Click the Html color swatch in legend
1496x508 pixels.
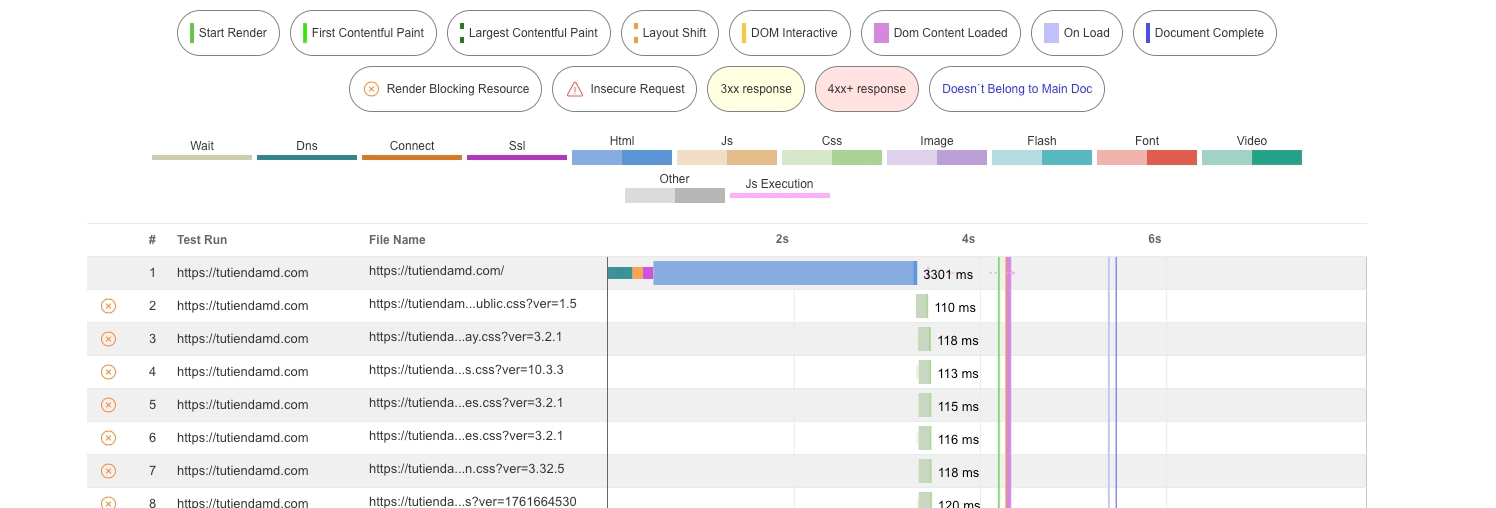click(x=621, y=158)
